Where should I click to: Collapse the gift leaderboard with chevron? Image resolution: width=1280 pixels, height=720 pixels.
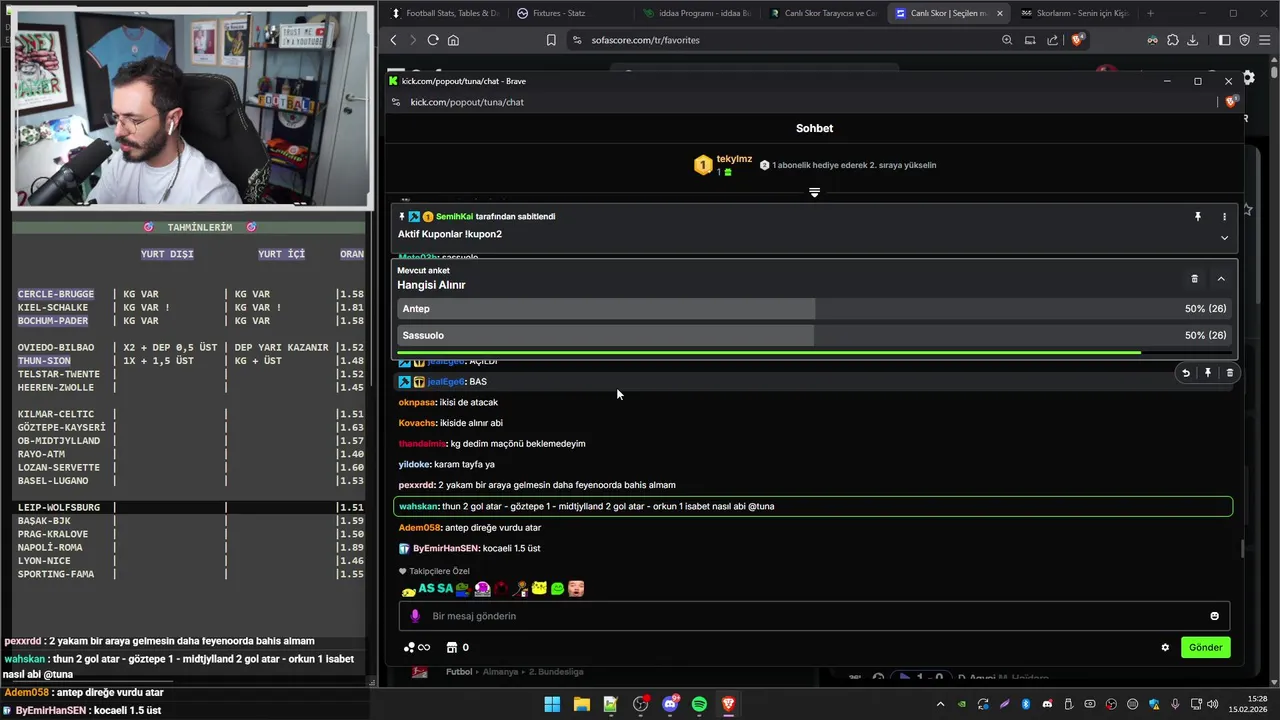pyautogui.click(x=814, y=192)
